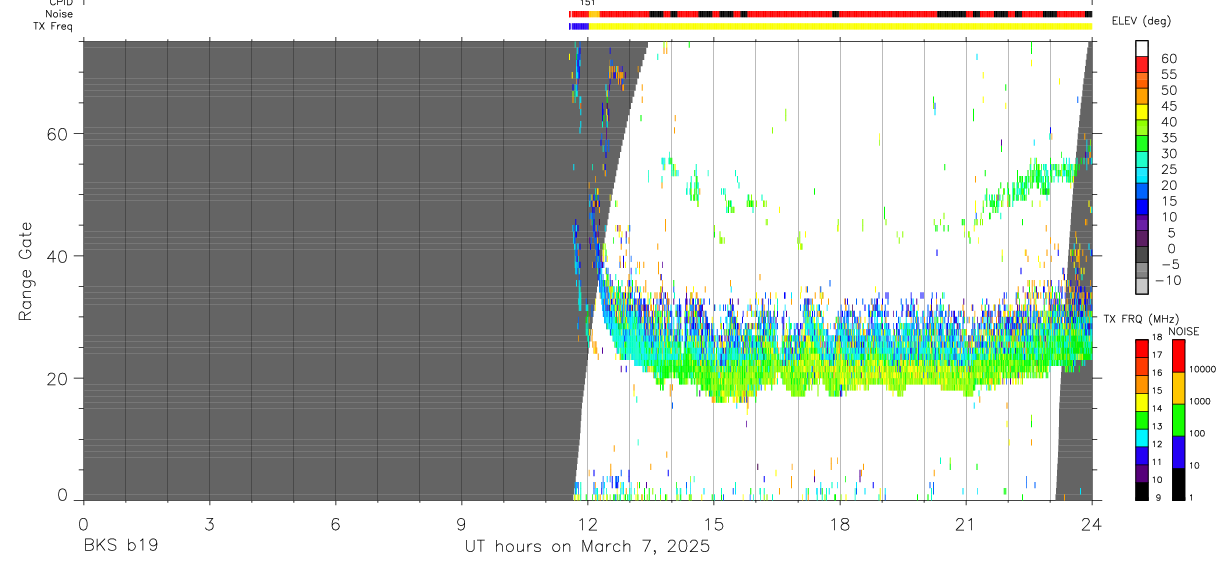The width and height of the screenshot is (1228, 567).
Task: Click the white top segment of ELEV colorbar
Action: 1142,49
